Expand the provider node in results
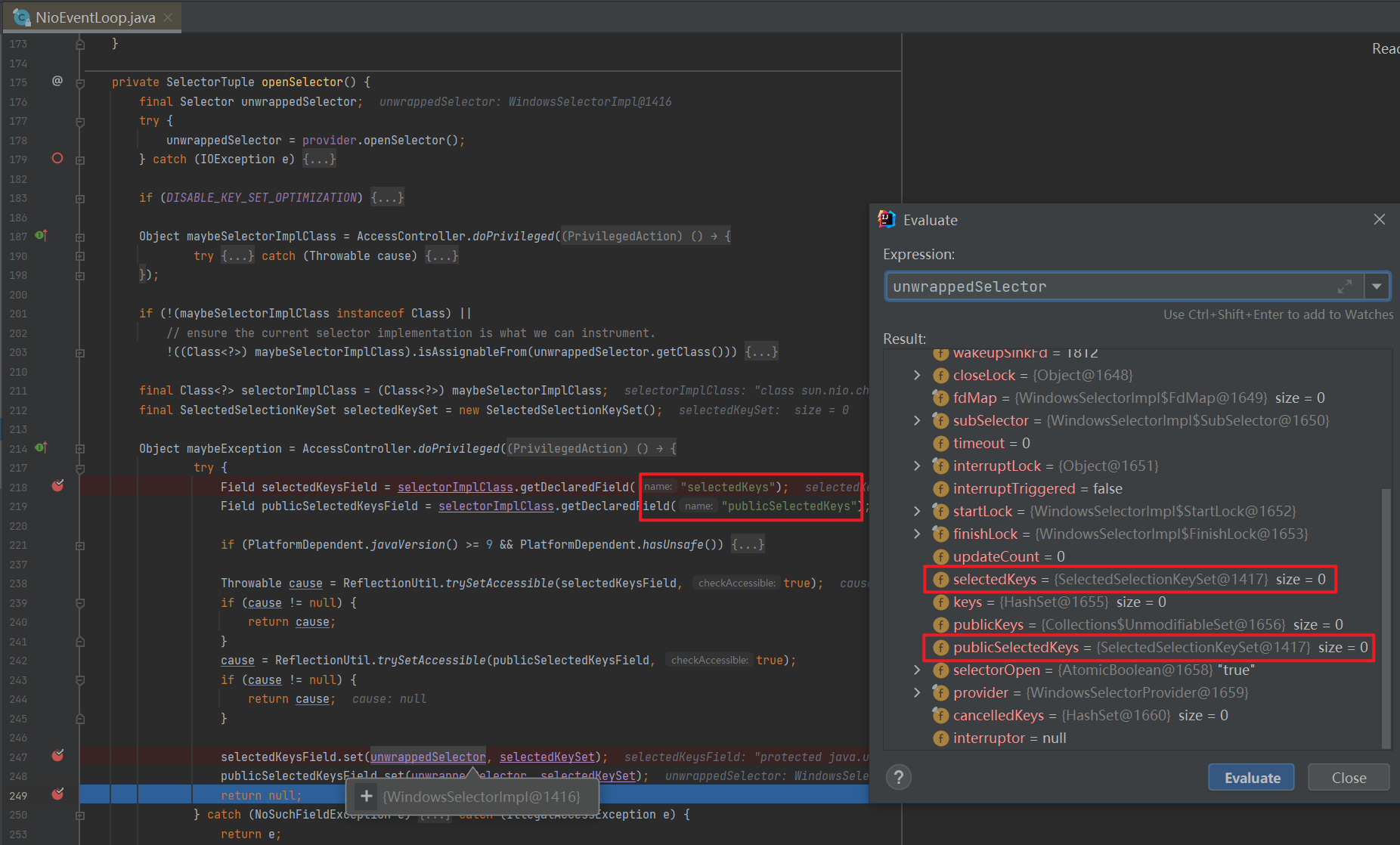 click(917, 693)
